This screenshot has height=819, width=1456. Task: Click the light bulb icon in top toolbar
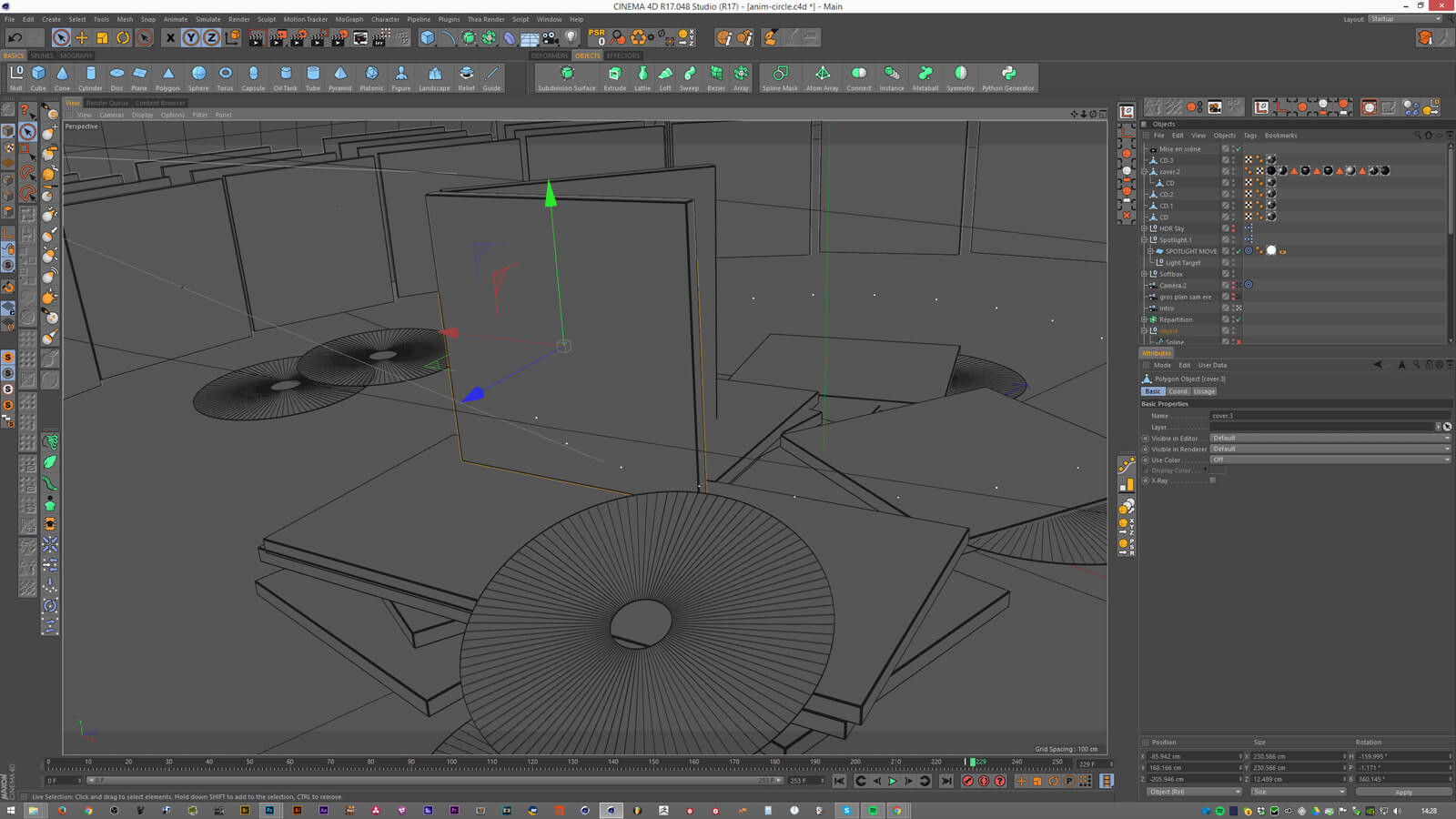tap(571, 37)
